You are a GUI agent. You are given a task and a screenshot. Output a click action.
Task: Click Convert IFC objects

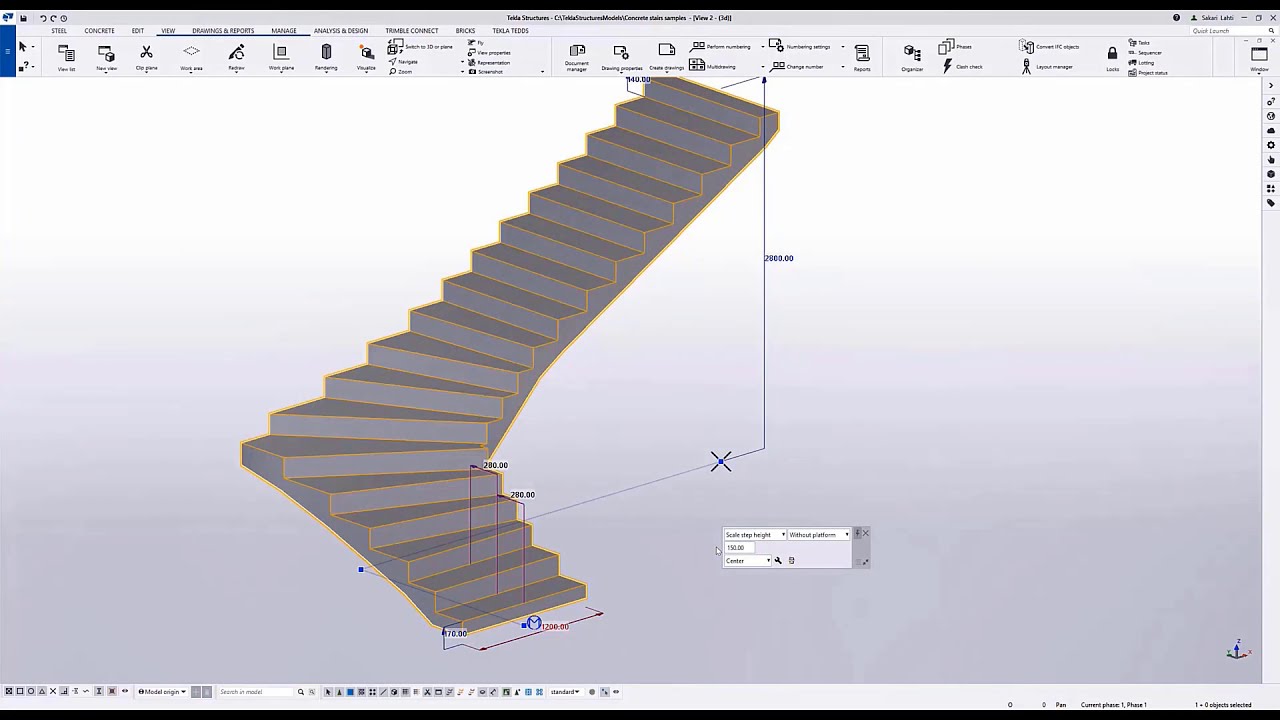pyautogui.click(x=1049, y=46)
